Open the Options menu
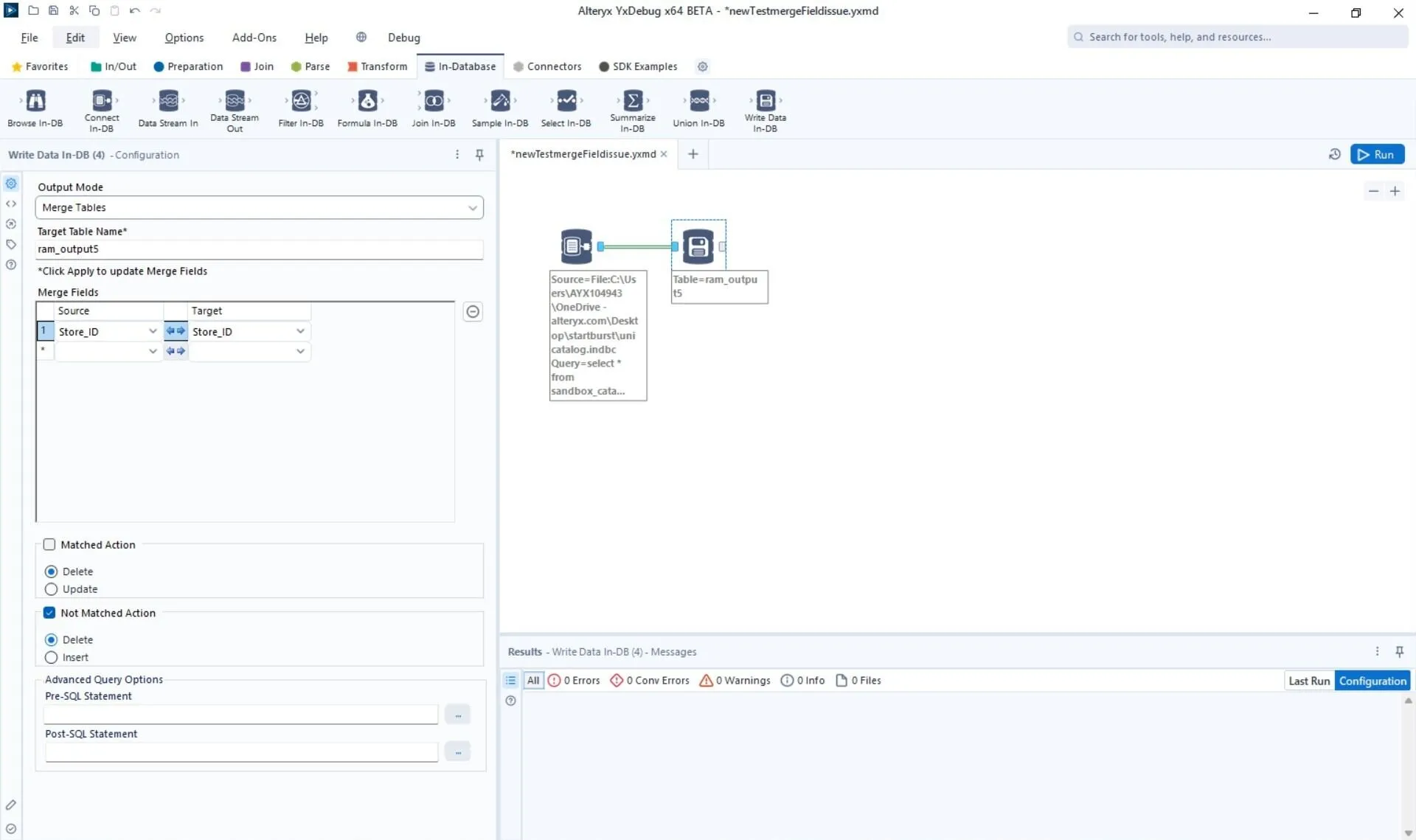 [184, 38]
